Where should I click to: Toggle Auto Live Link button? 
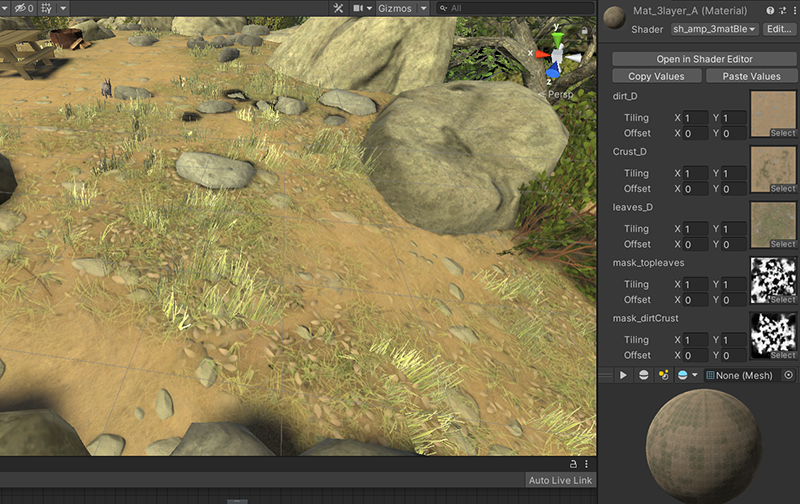coord(560,481)
